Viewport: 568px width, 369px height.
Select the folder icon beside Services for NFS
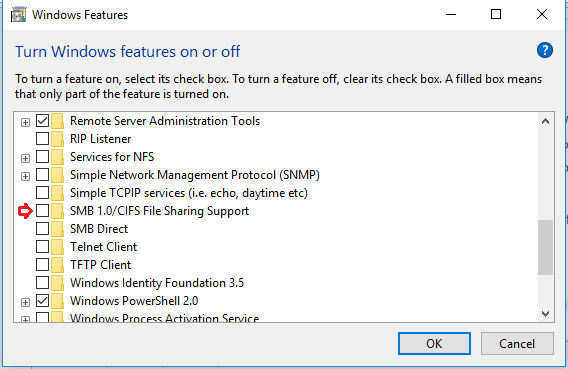click(57, 157)
